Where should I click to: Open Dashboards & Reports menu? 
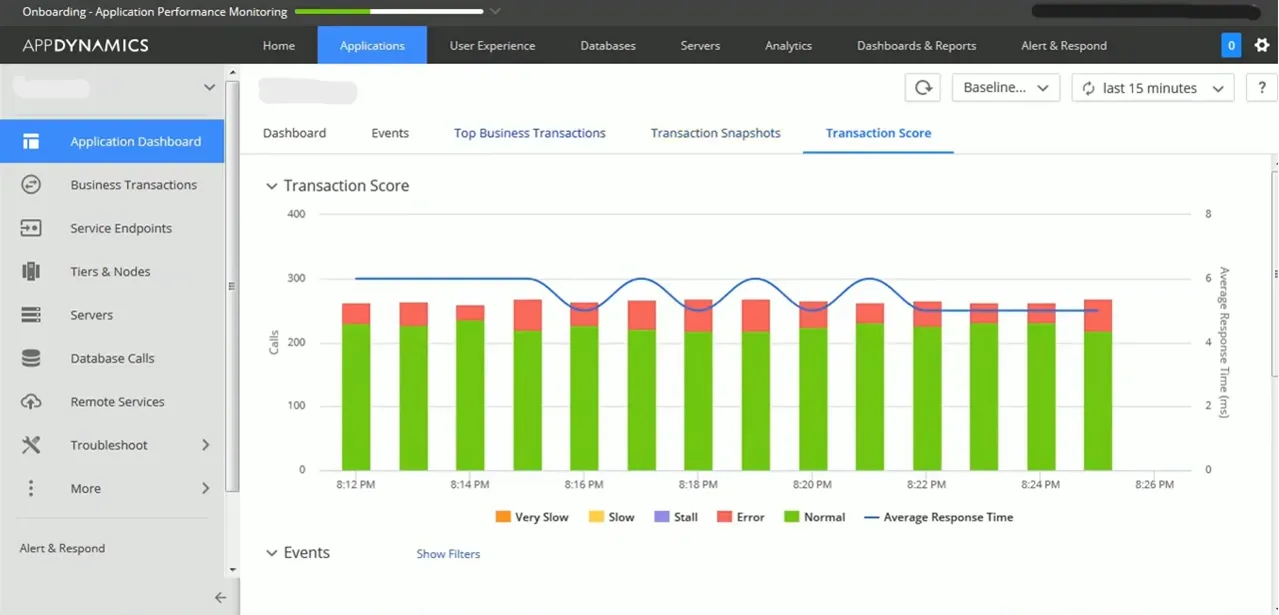pos(916,45)
